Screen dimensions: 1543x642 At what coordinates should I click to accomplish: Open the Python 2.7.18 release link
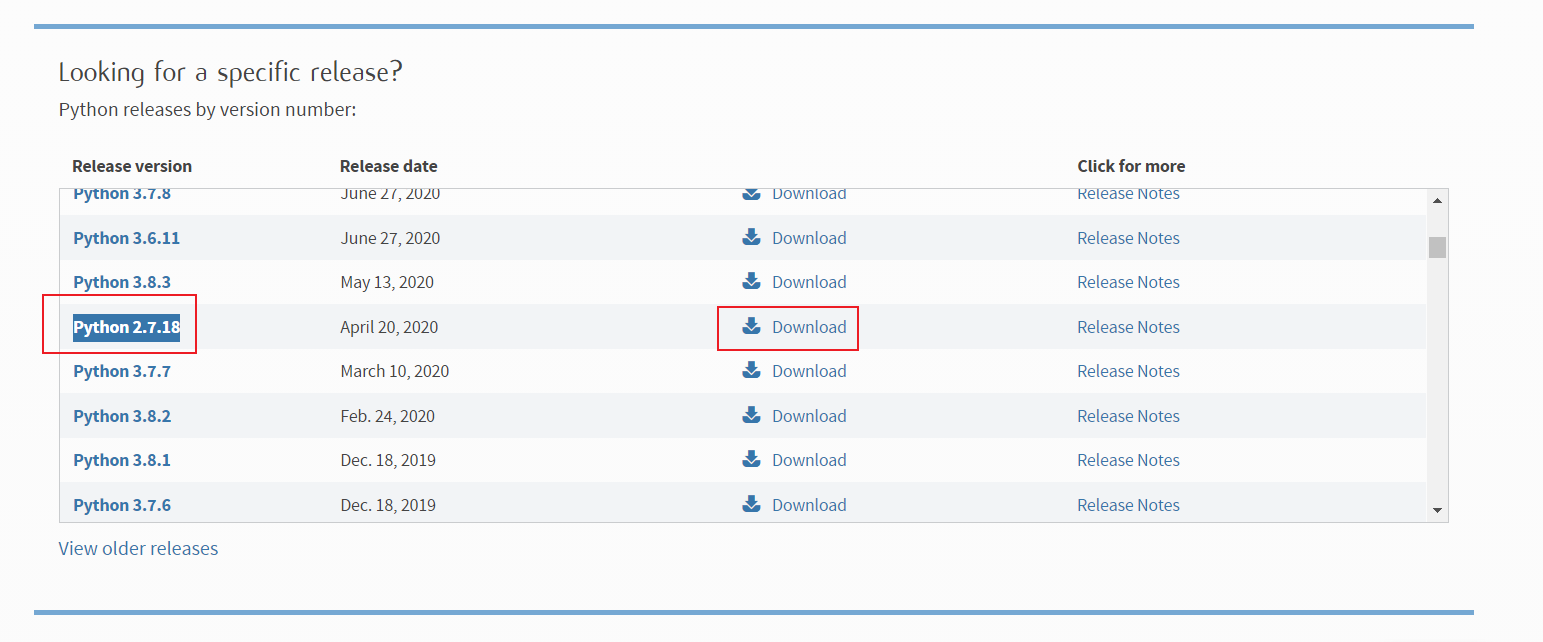click(127, 327)
